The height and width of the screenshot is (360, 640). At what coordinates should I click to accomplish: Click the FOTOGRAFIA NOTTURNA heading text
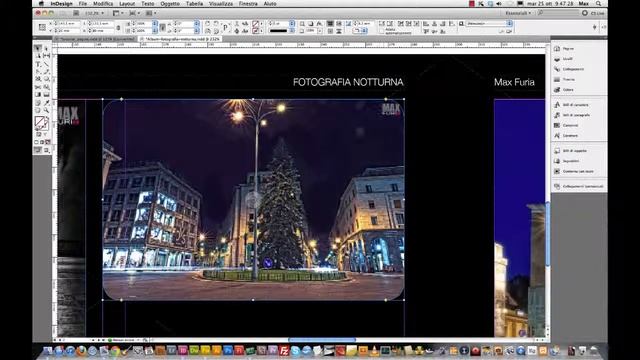click(348, 82)
